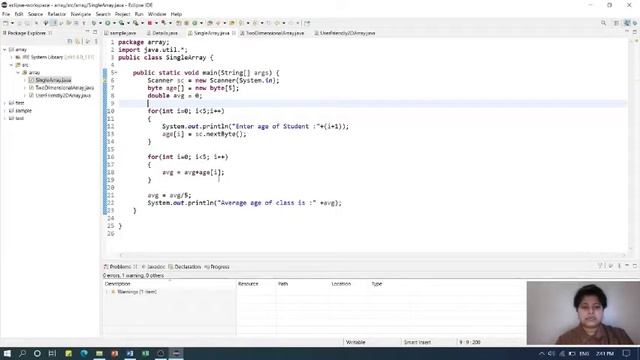The width and height of the screenshot is (640, 360).
Task: Toggle Link with Editor in Package Explorer
Action: (x=78, y=42)
